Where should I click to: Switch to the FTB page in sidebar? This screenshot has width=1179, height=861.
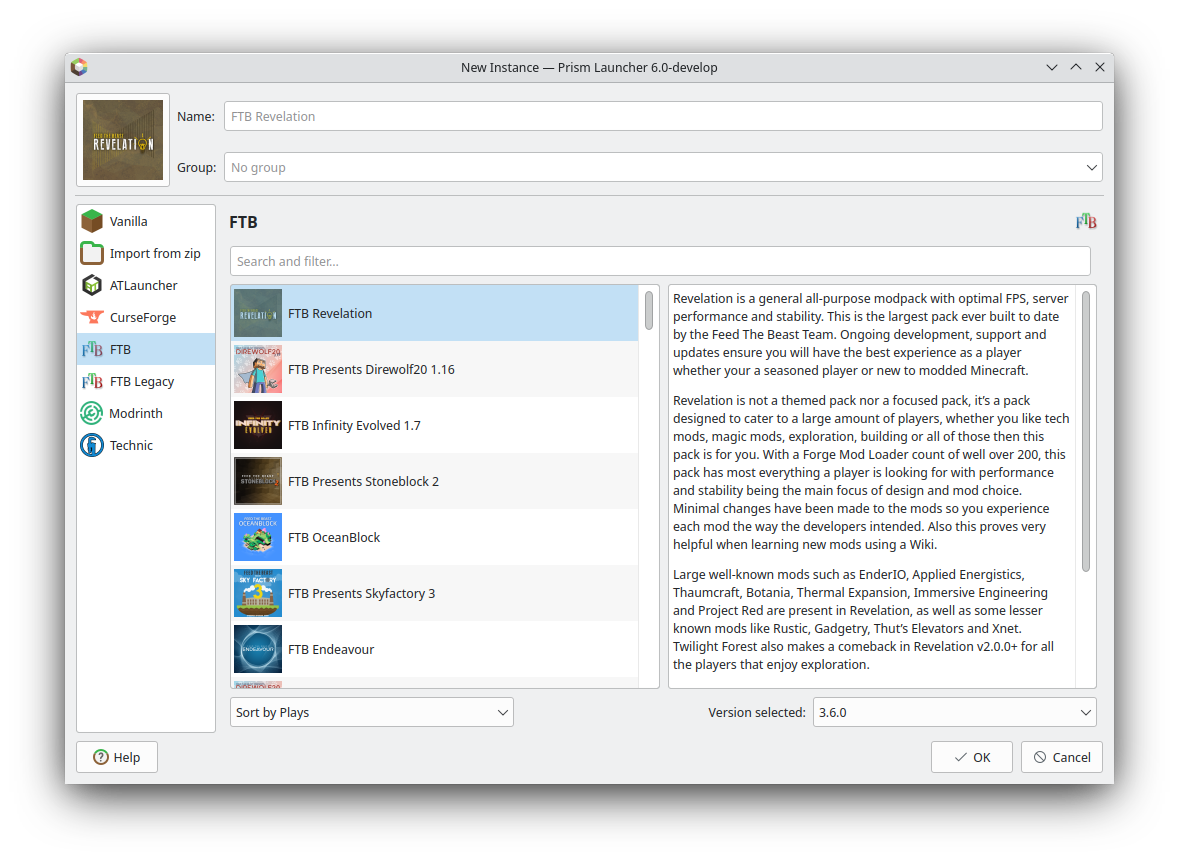point(146,349)
